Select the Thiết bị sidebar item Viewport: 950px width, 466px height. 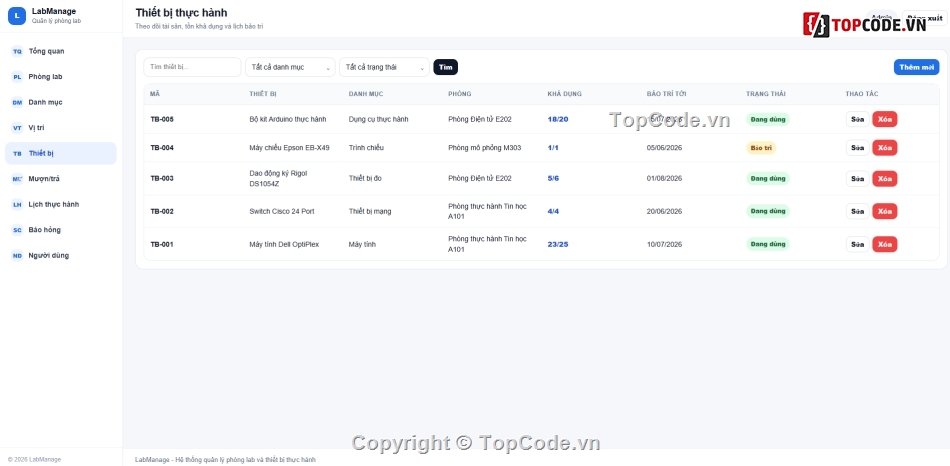coord(61,153)
